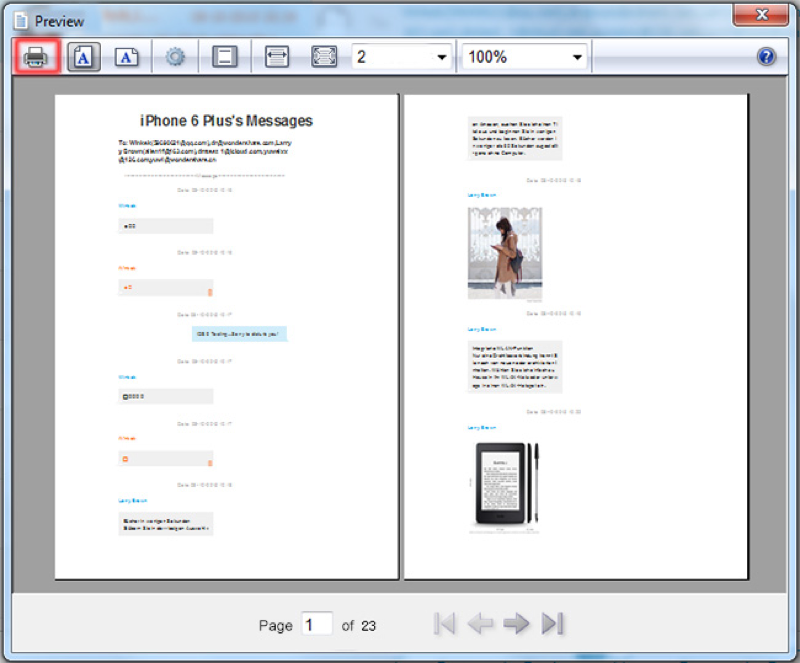Switch to landscape page orientation
Screen dimensions: 800x663
(127, 57)
